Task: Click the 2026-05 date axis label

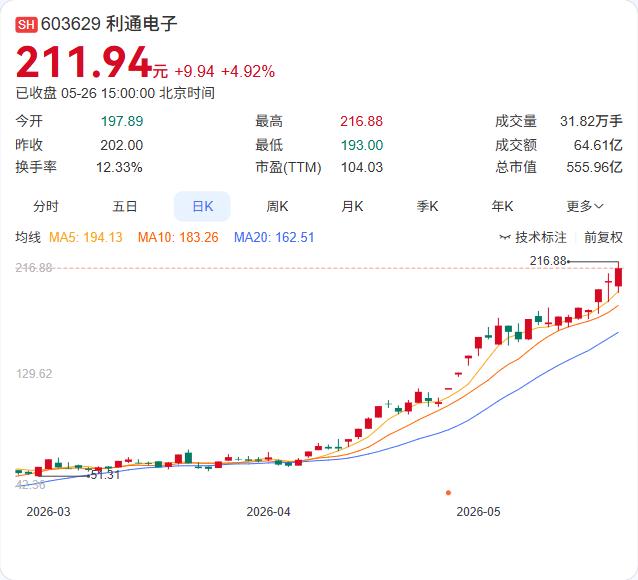Action: [478, 512]
